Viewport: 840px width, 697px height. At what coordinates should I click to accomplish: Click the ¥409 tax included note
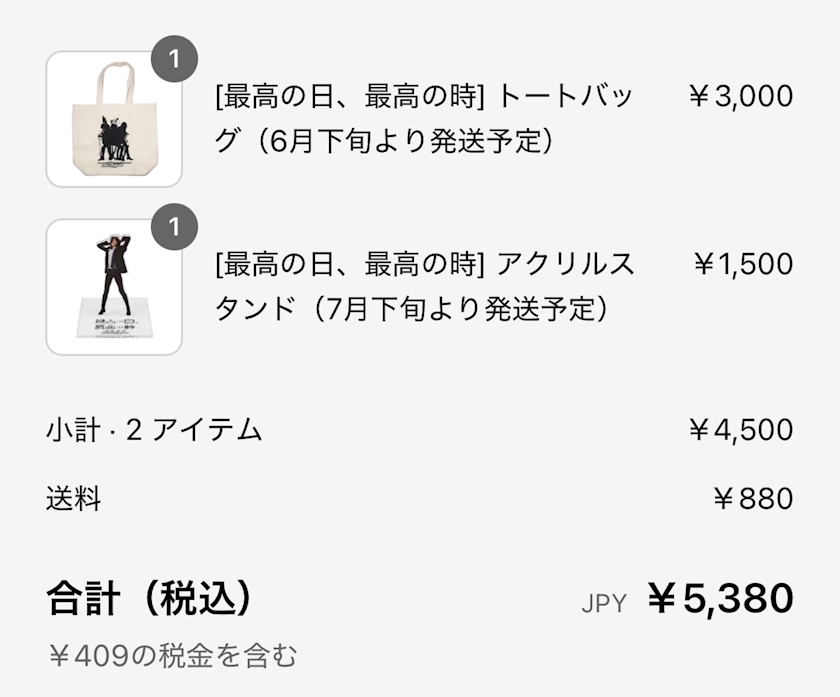click(x=172, y=656)
